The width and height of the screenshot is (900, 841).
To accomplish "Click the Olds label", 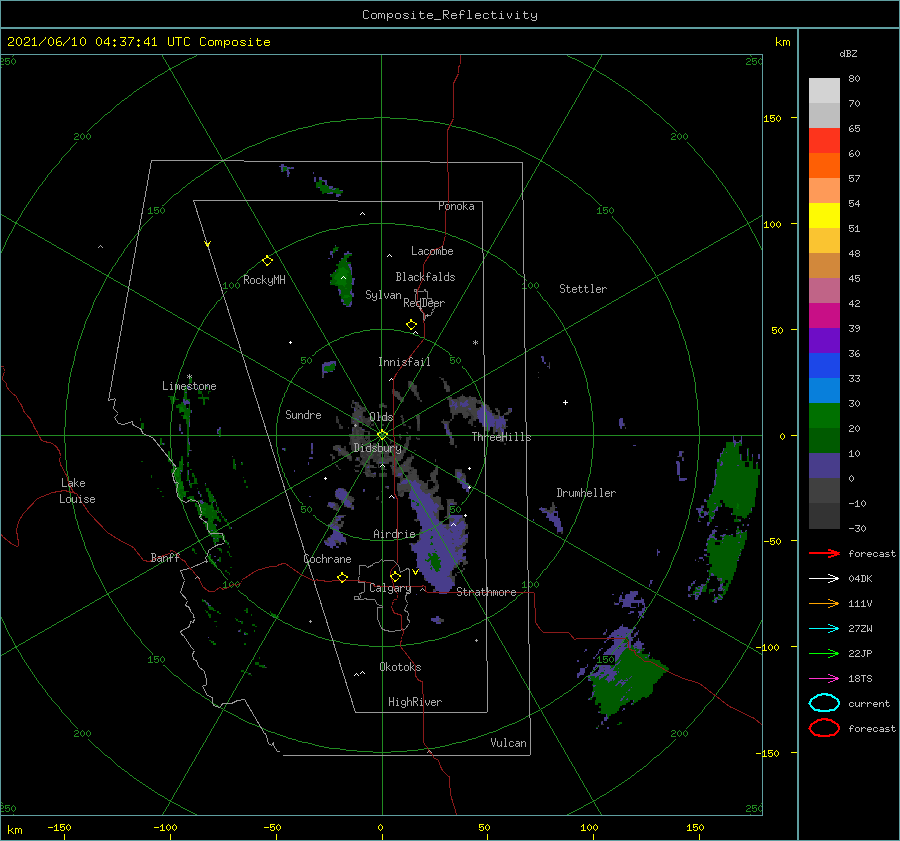I will 381,417.
